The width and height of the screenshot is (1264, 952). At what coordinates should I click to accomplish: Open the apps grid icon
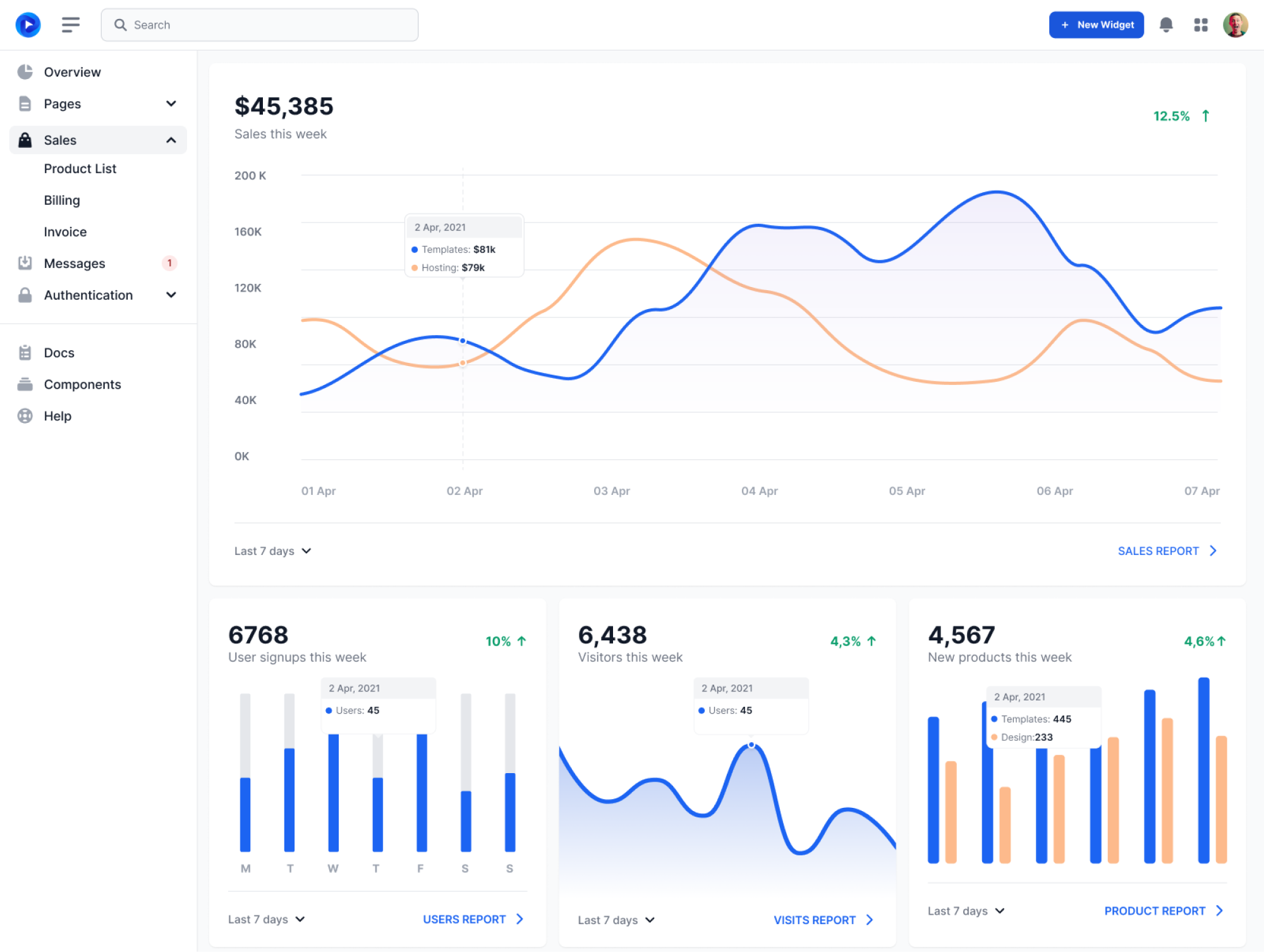[x=1201, y=25]
